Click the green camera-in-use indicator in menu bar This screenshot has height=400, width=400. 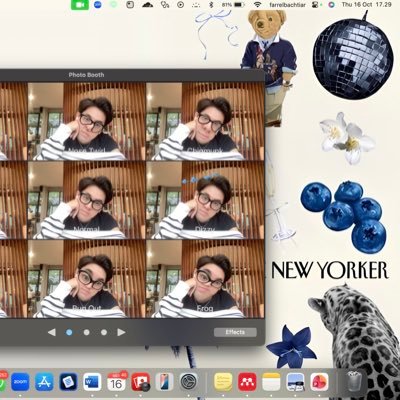point(80,5)
